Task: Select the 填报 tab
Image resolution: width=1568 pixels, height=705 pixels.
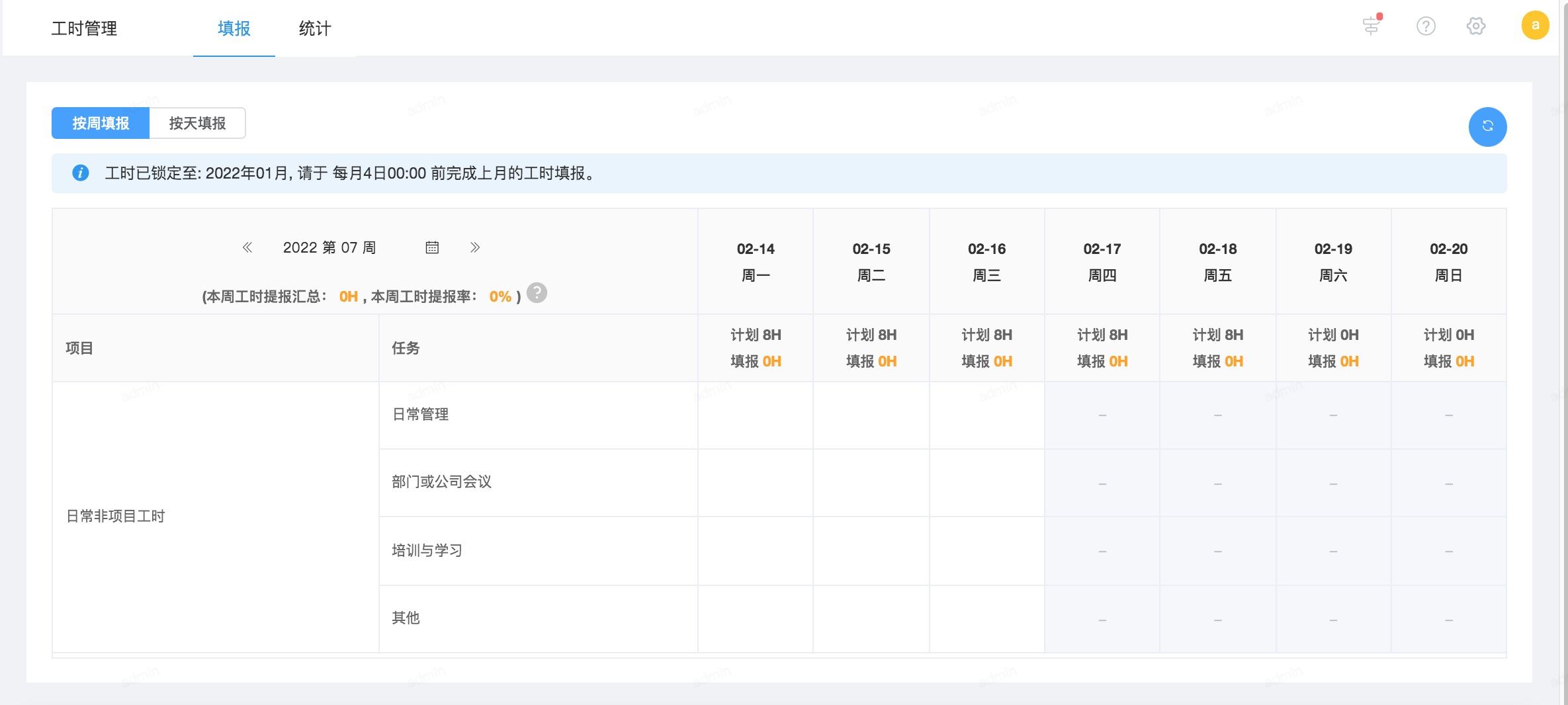Action: pos(234,28)
